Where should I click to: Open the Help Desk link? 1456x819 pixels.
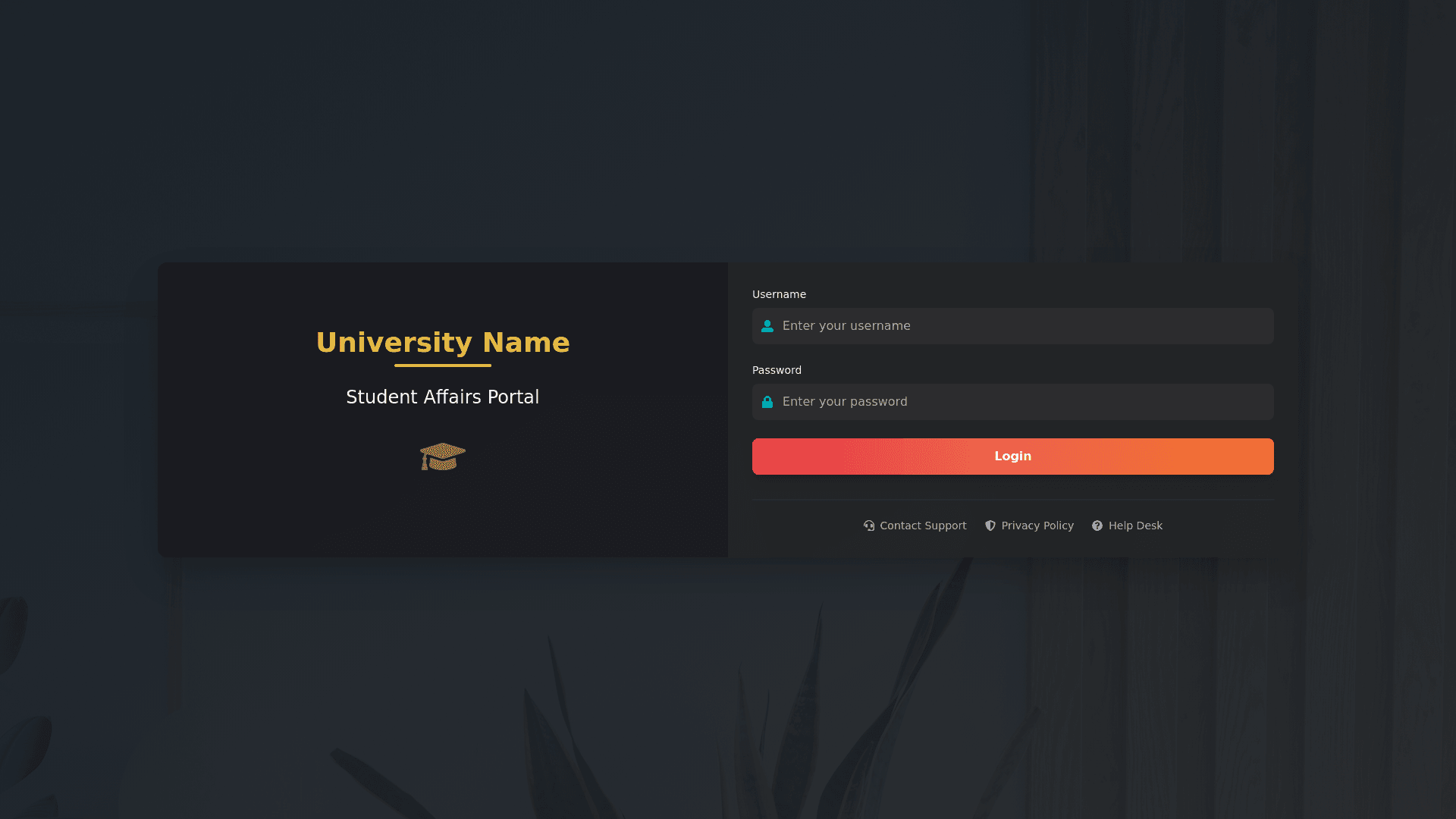[x=1135, y=526]
